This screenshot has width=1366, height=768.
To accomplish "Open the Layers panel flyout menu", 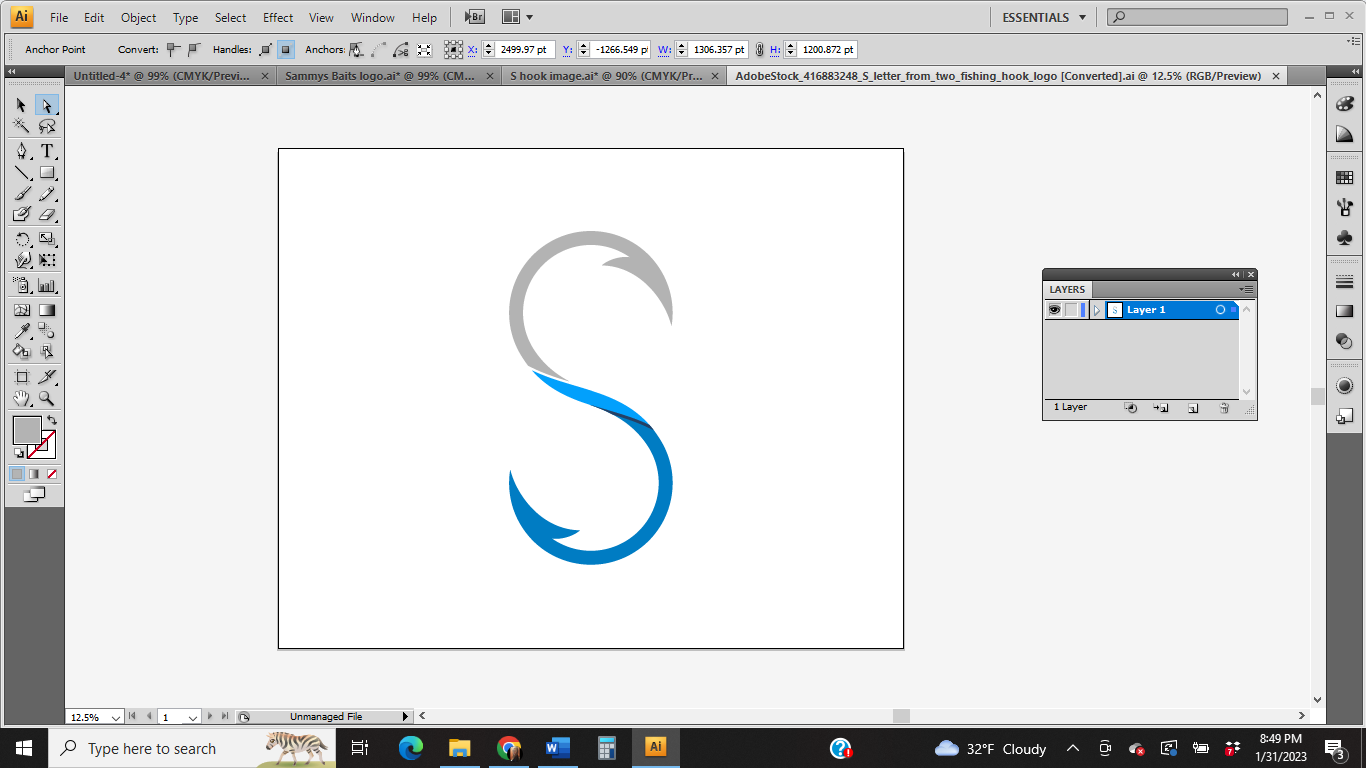I will (1246, 289).
